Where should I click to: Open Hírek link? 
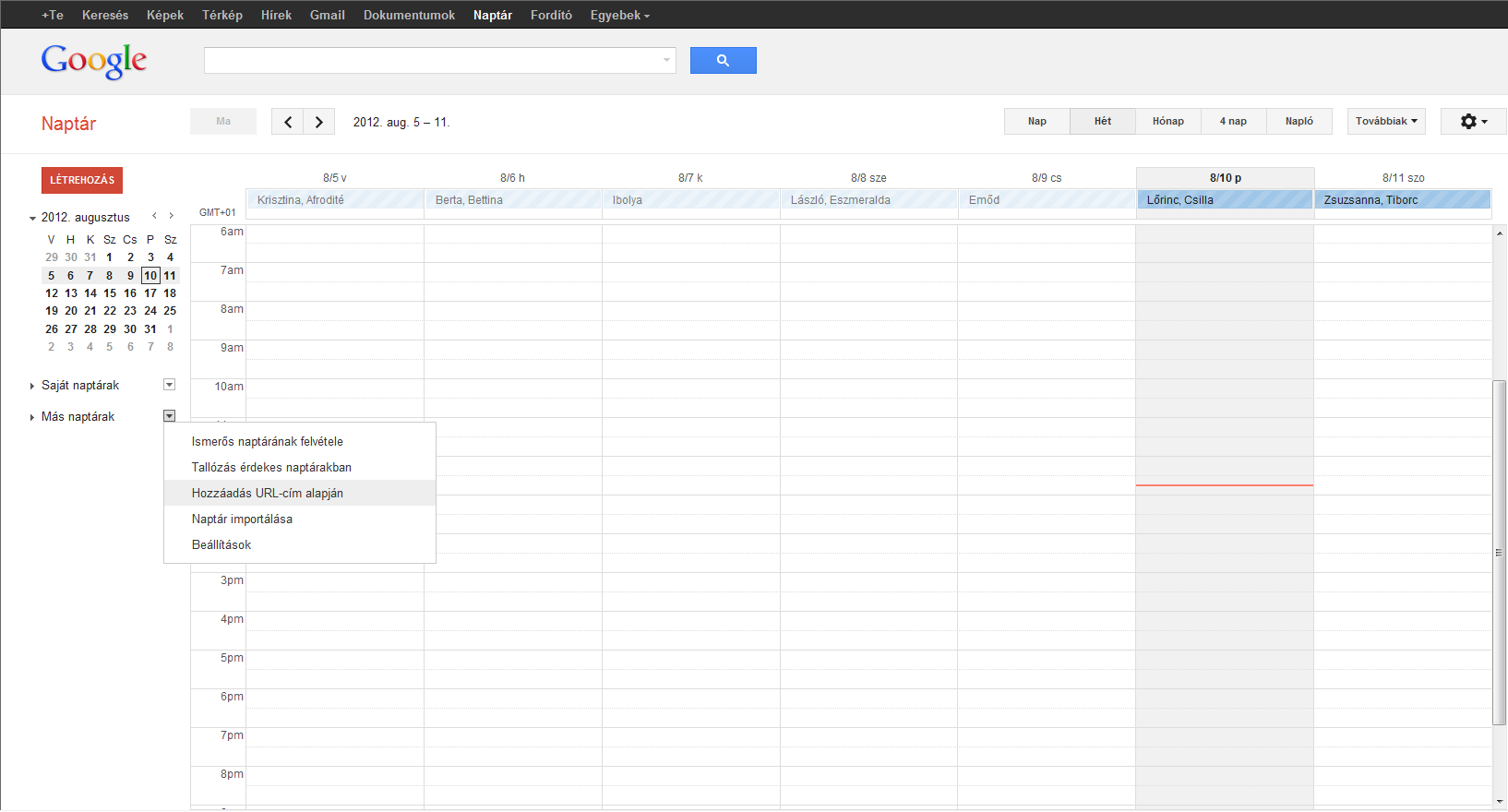[276, 15]
